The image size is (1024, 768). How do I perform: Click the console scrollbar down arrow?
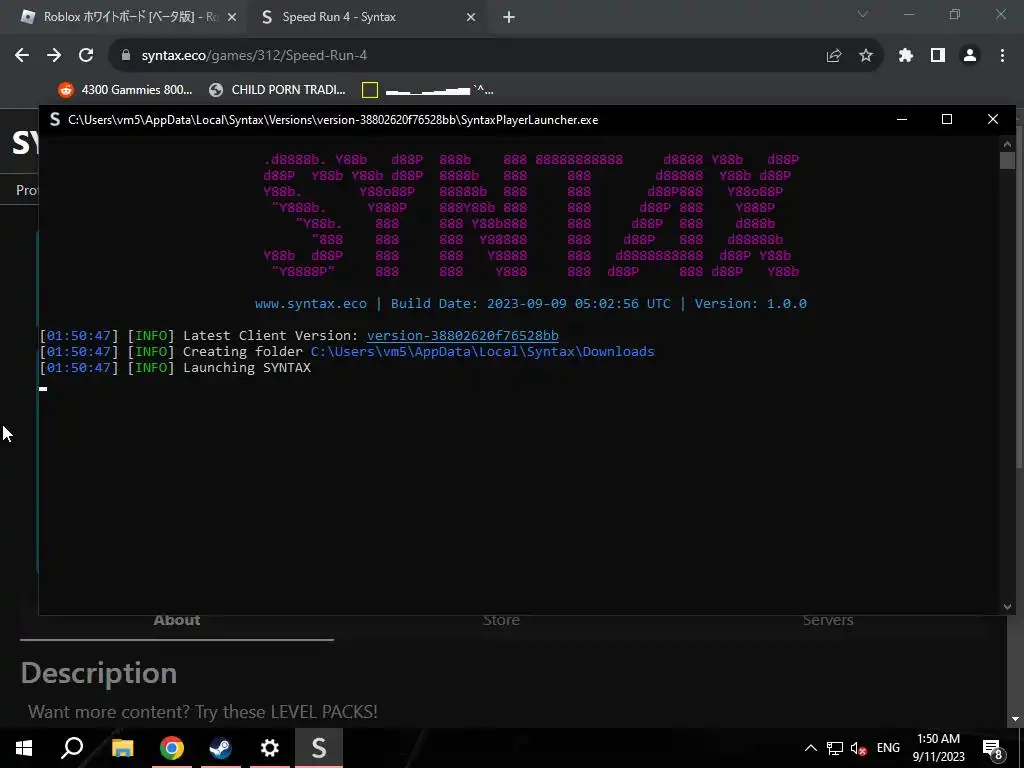point(1007,607)
